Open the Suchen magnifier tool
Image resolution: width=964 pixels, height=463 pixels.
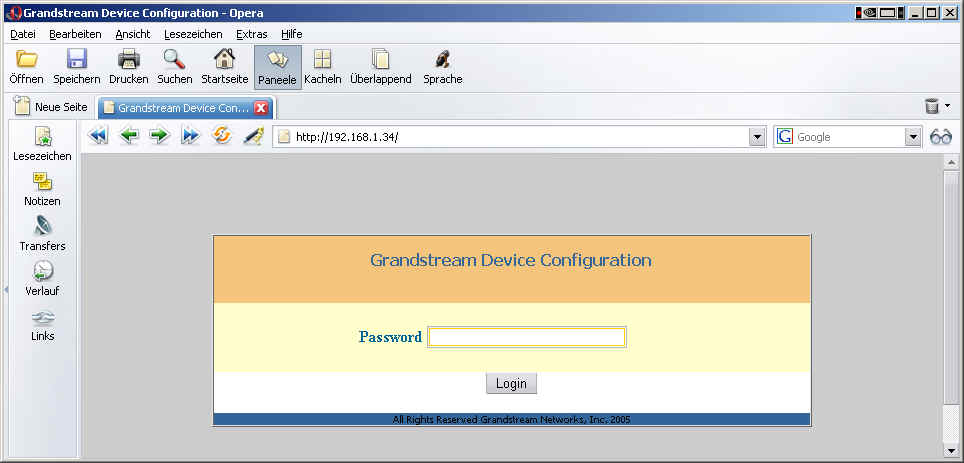coord(175,59)
